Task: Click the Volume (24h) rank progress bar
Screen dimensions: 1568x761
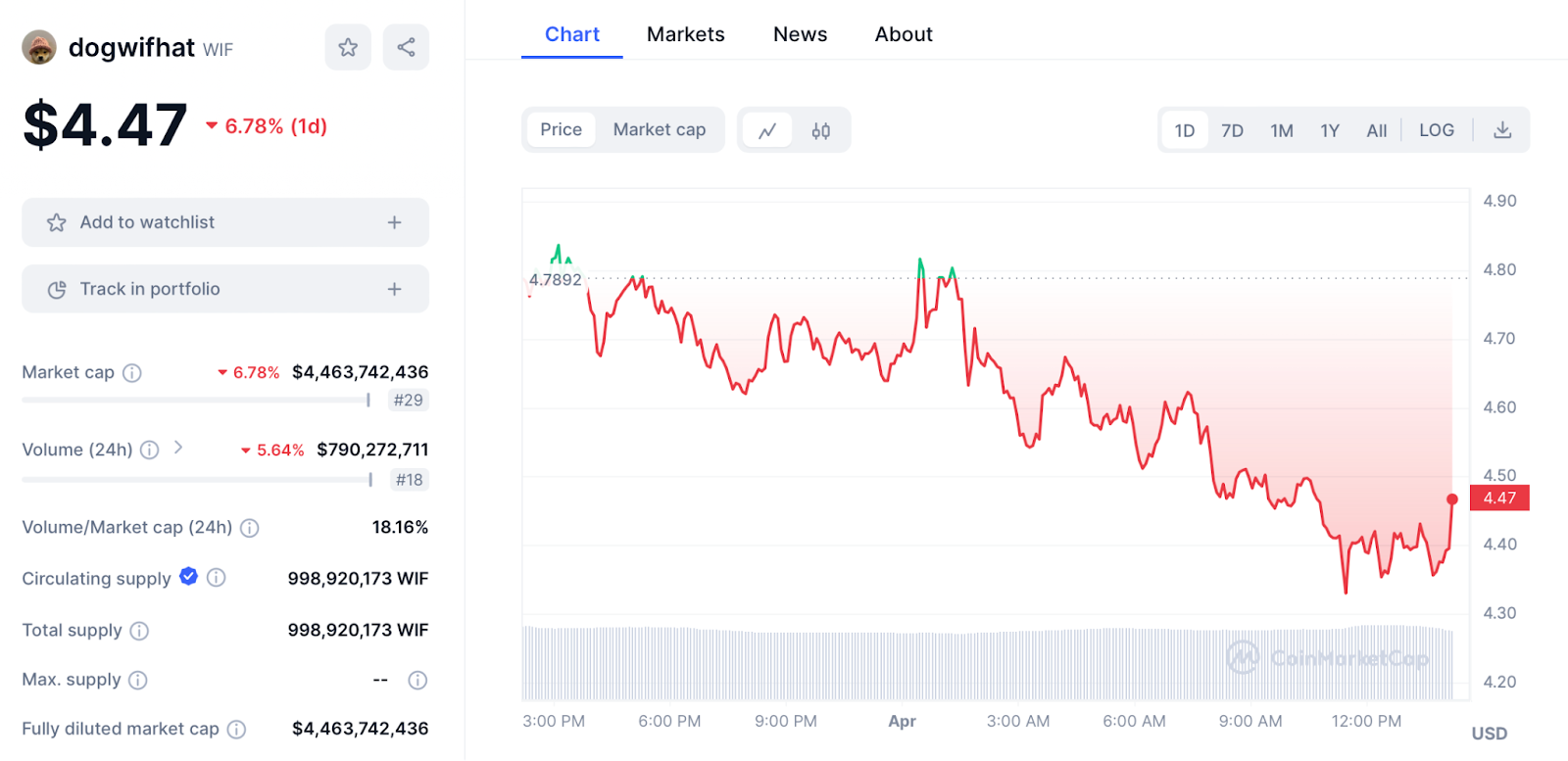Action: coord(197,479)
